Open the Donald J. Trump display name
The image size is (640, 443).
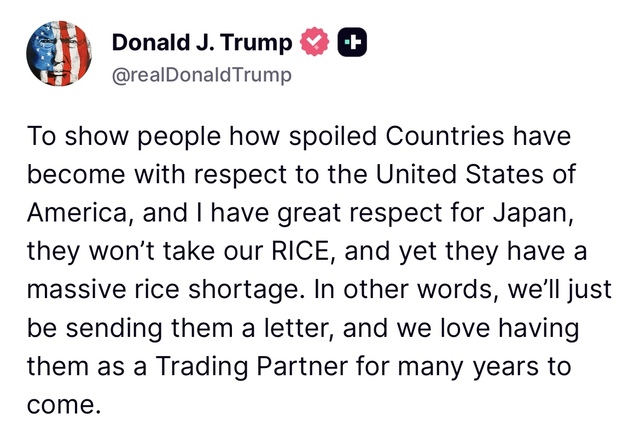click(202, 42)
